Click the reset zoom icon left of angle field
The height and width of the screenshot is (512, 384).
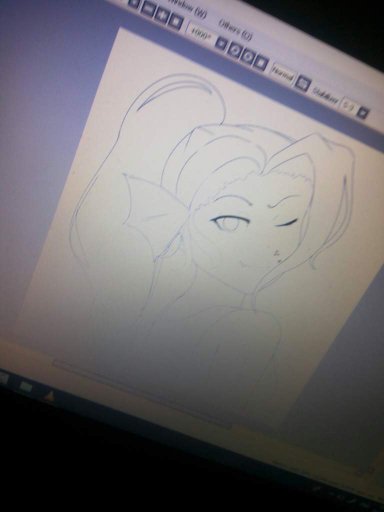pyautogui.click(x=176, y=21)
